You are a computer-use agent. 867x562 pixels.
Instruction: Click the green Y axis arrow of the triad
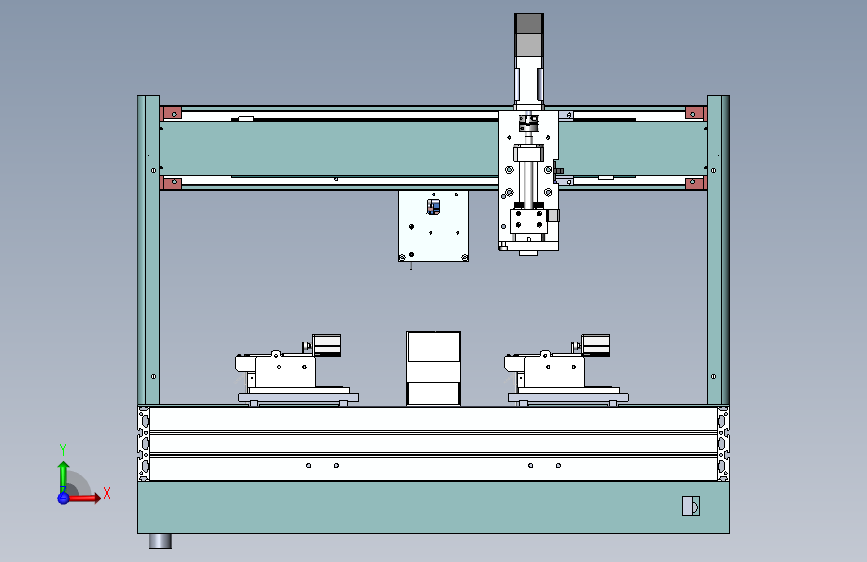(64, 476)
